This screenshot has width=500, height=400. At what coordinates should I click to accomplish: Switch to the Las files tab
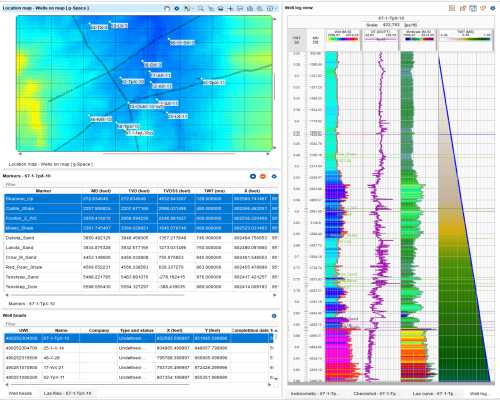(x=67, y=393)
